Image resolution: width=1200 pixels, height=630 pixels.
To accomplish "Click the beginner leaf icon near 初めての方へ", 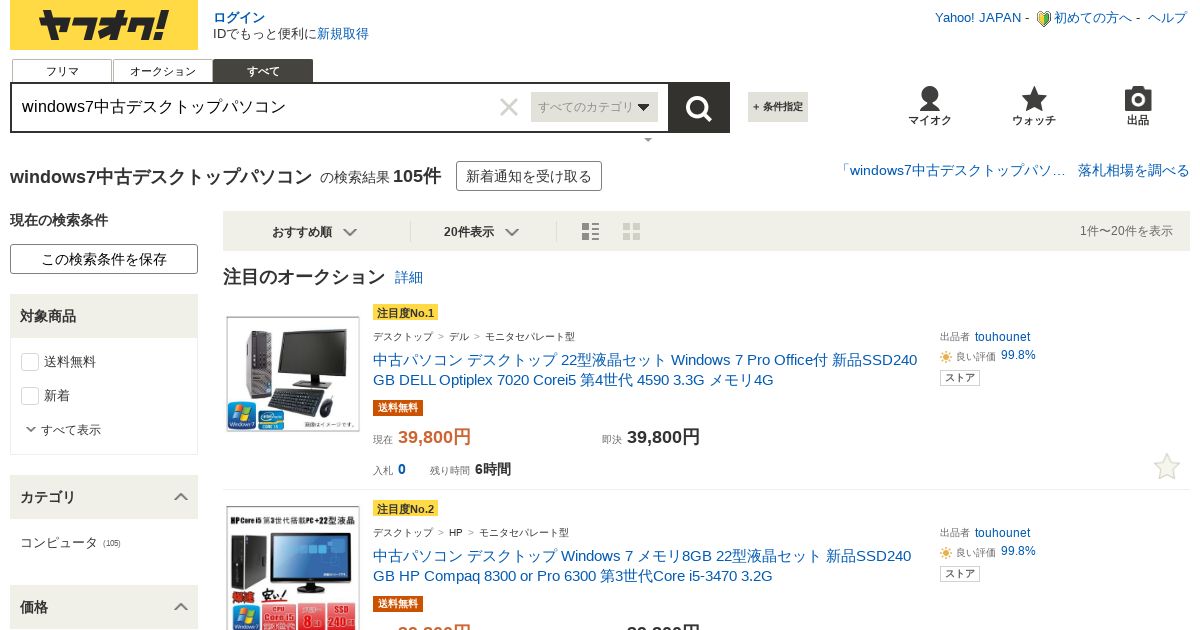I will [x=1043, y=18].
